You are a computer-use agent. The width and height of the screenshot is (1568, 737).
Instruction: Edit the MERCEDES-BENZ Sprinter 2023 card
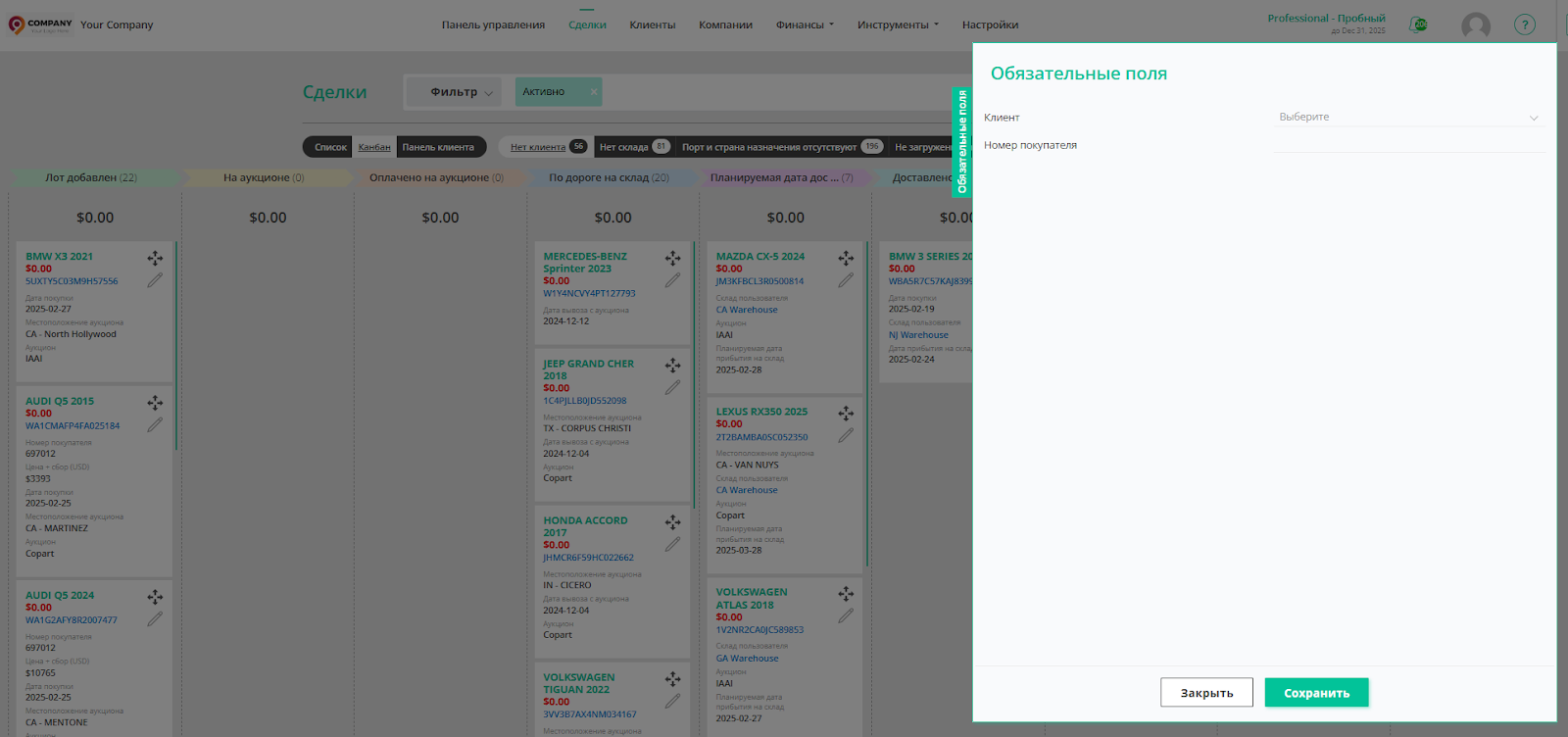click(x=672, y=280)
